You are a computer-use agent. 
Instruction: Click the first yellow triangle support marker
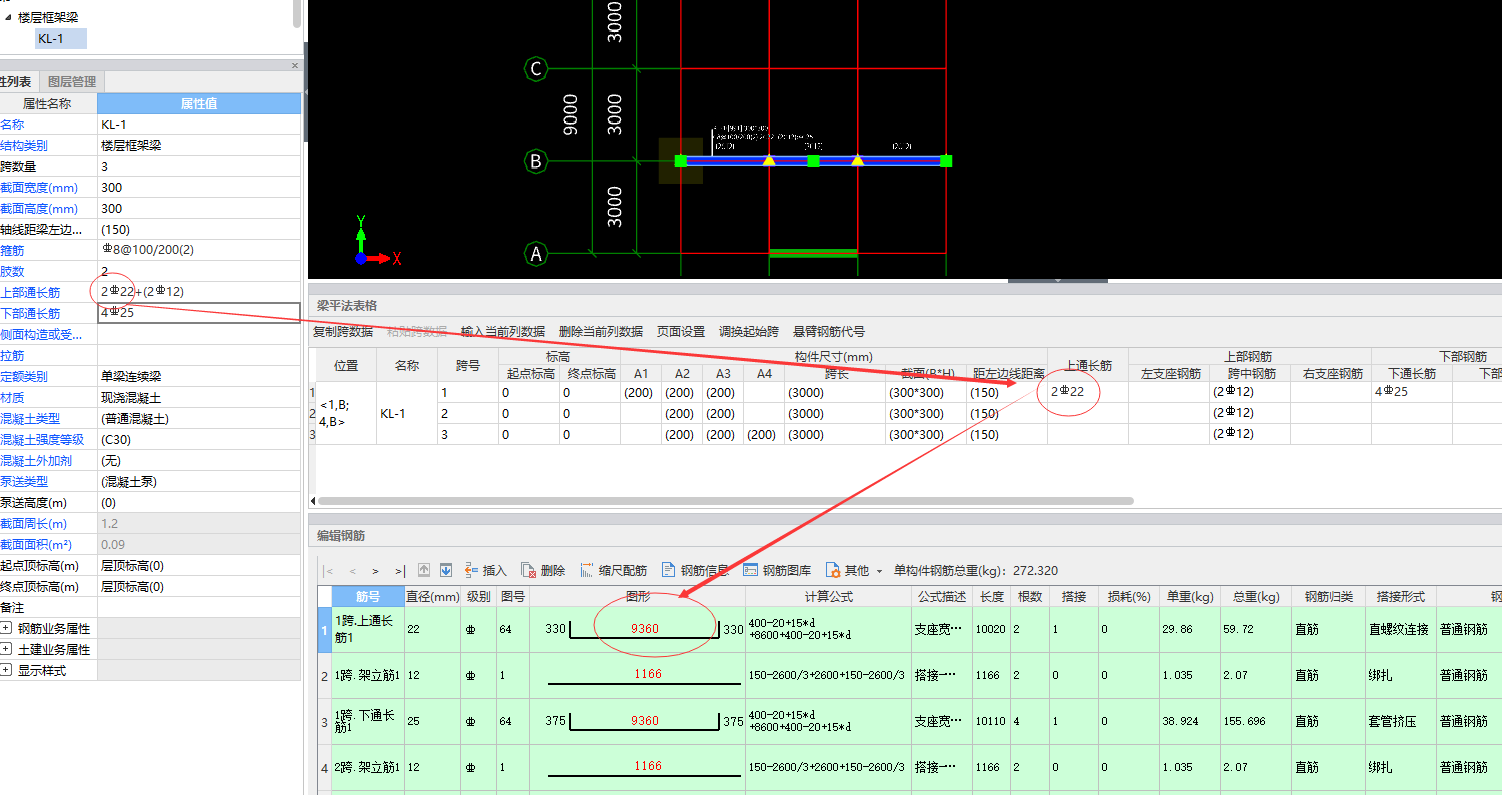click(769, 160)
